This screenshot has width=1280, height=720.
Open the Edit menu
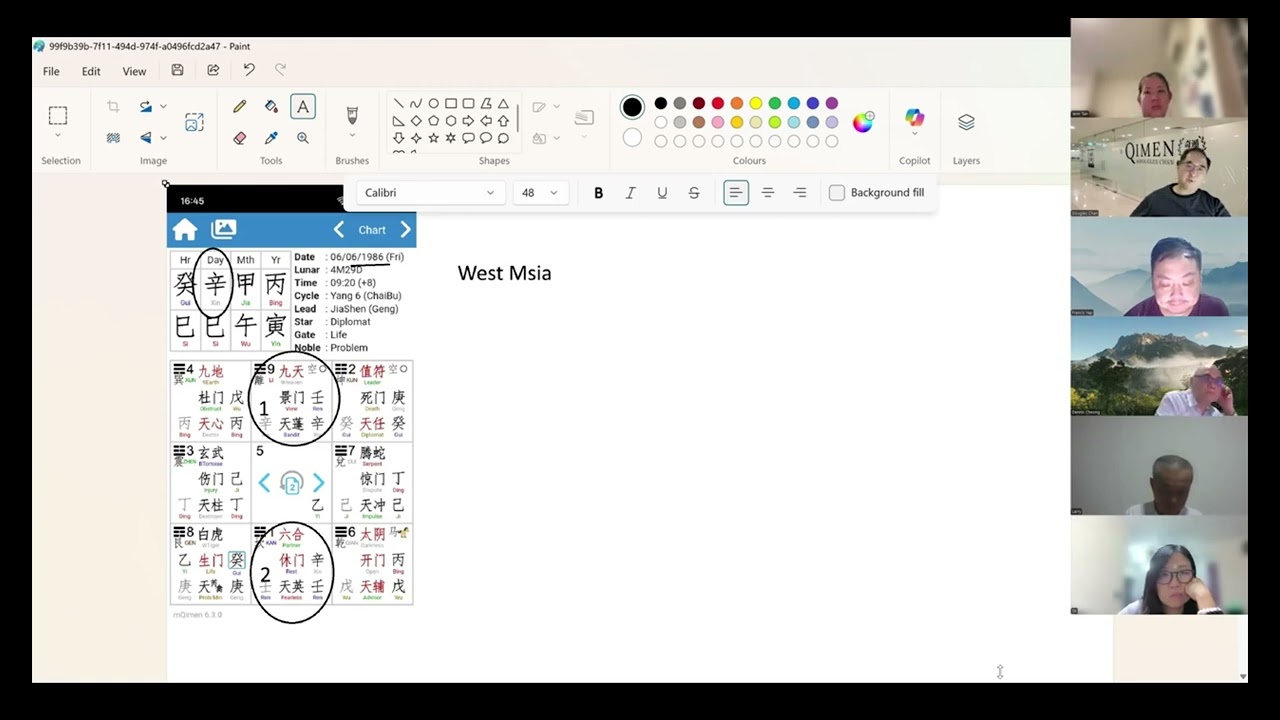pos(91,71)
